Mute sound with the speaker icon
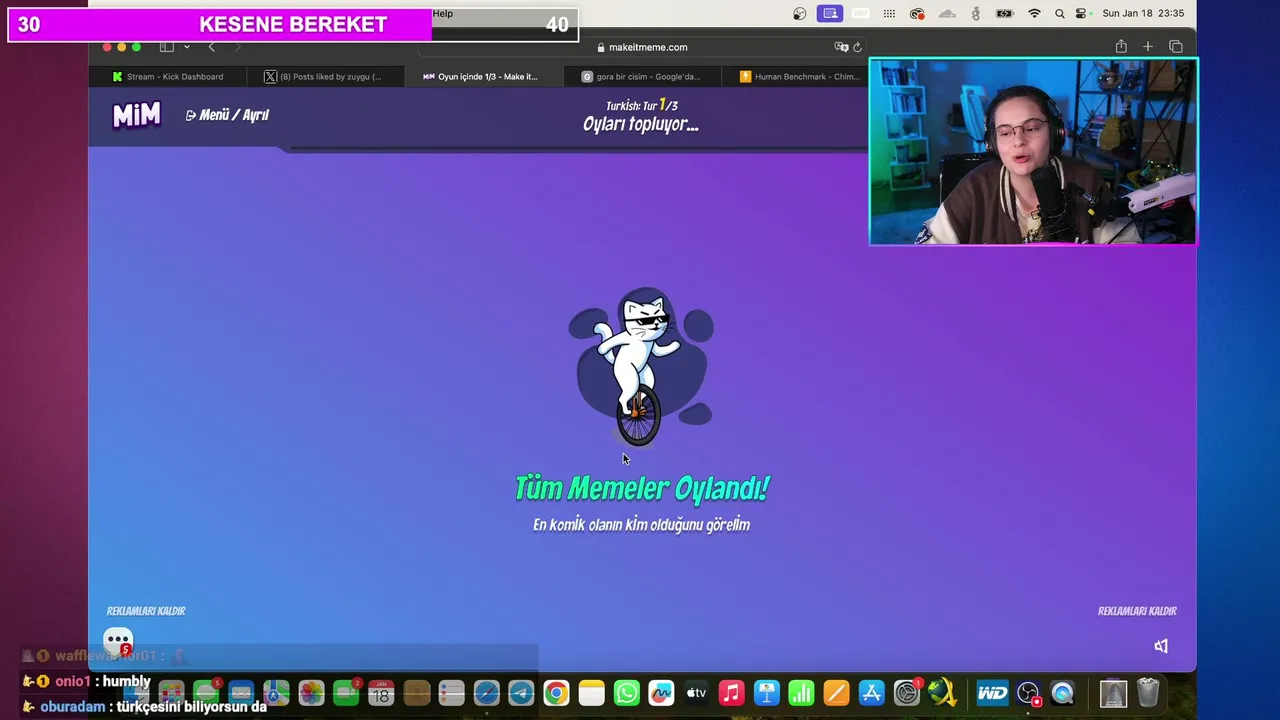This screenshot has width=1280, height=720. point(1161,646)
